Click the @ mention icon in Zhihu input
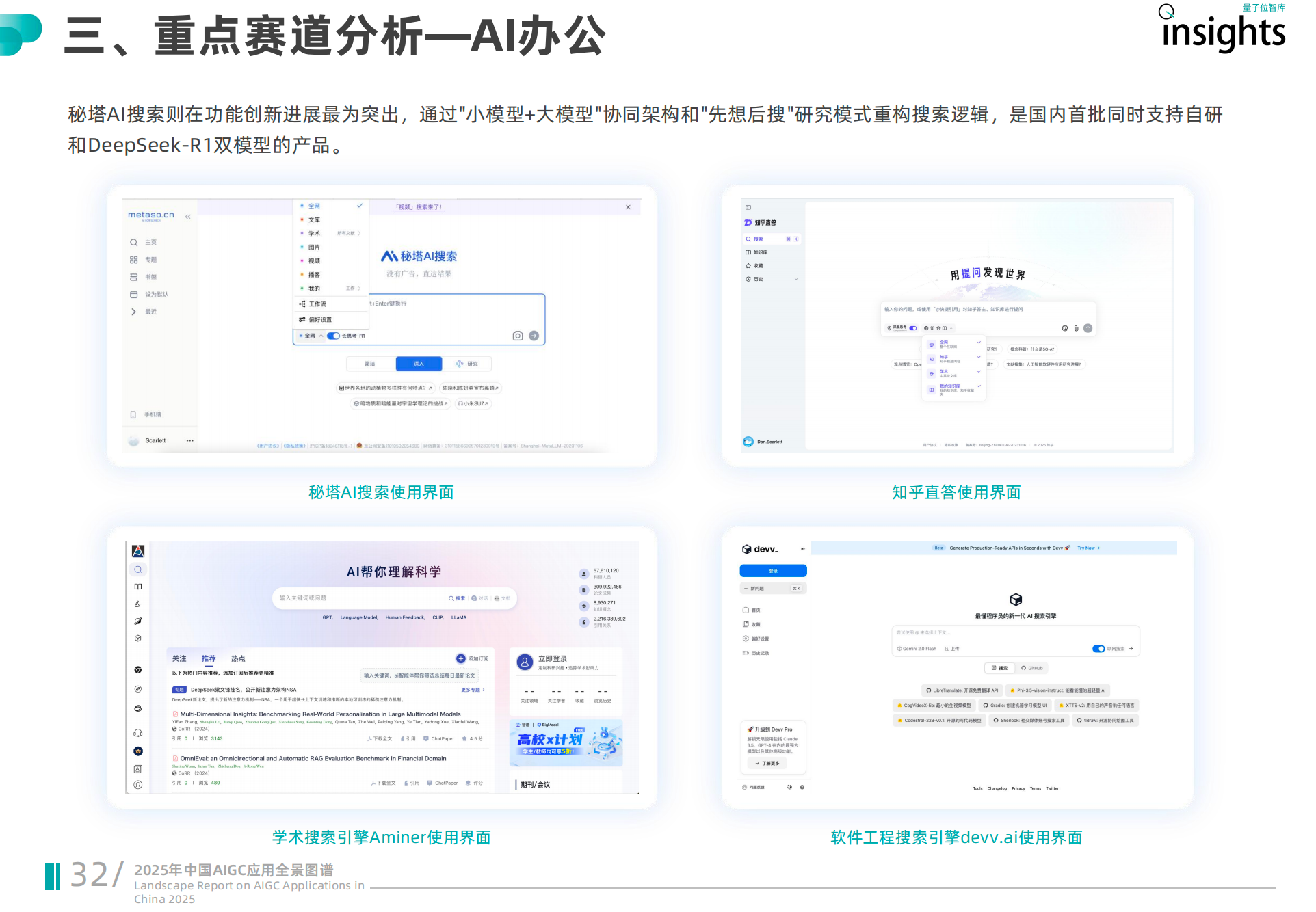Viewport: 1316px width, 912px height. click(1064, 328)
